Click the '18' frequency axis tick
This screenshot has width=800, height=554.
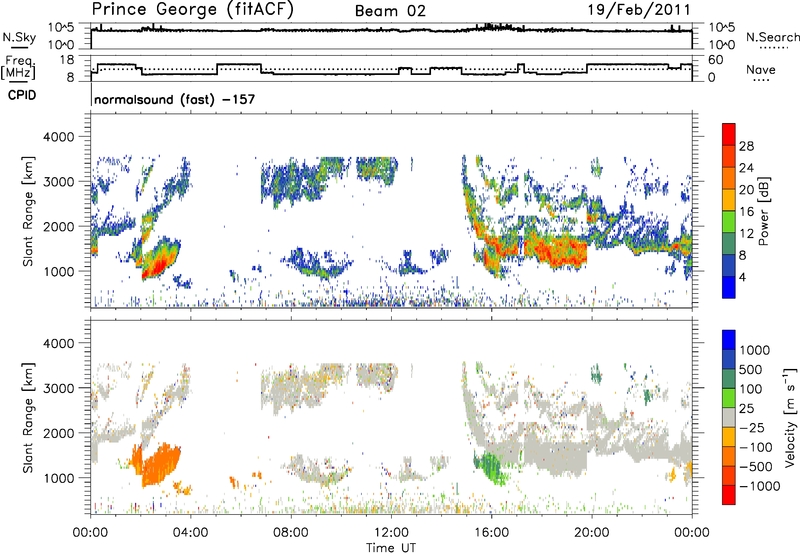click(x=66, y=60)
